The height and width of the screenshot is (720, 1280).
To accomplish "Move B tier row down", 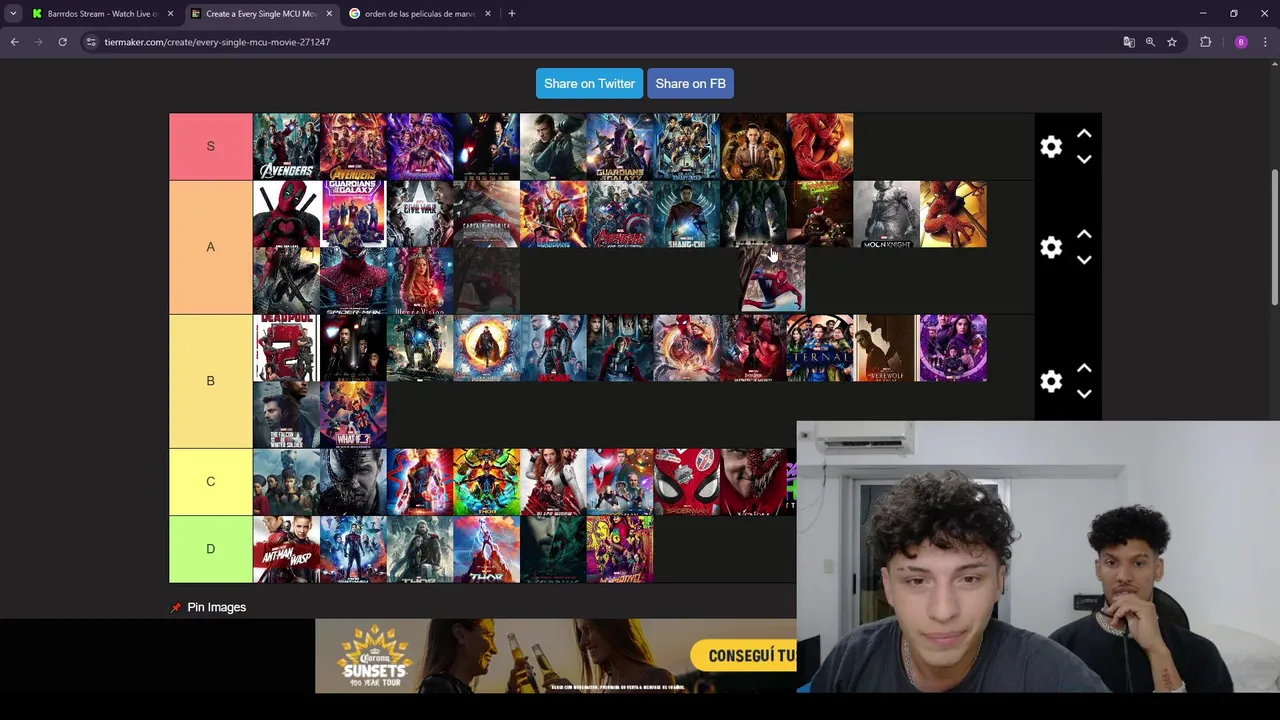I will [x=1084, y=394].
